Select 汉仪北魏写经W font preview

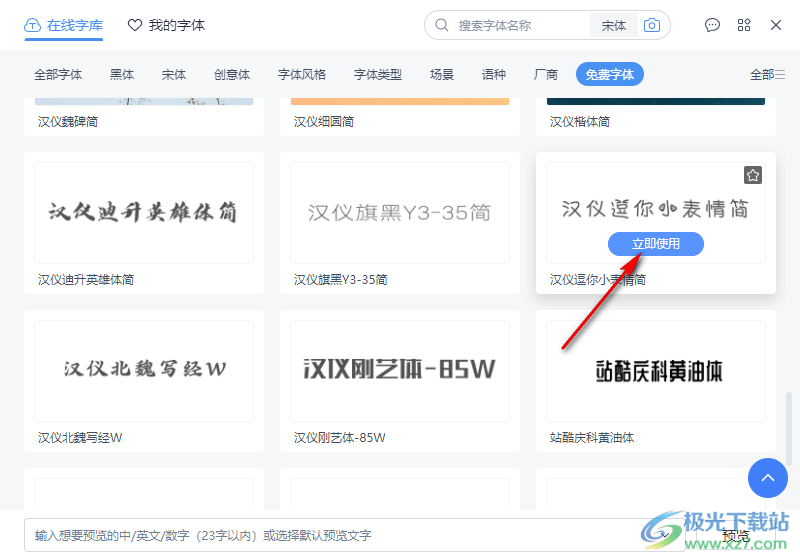pos(144,371)
